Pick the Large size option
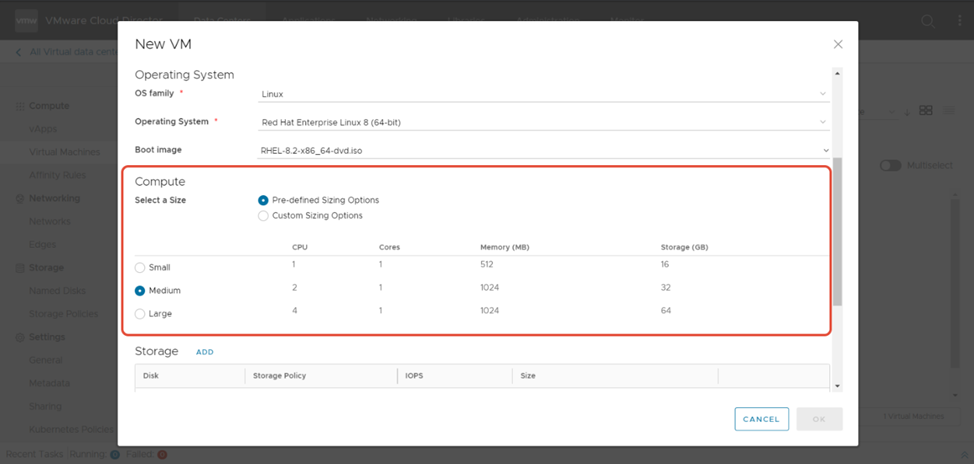Image resolution: width=974 pixels, height=464 pixels. click(140, 314)
